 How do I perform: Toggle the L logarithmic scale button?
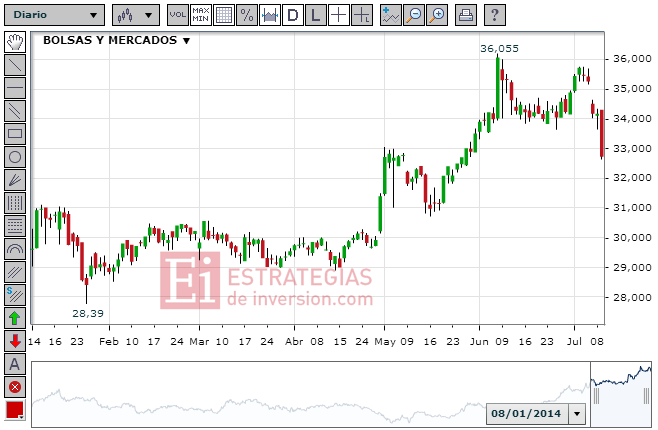click(x=316, y=16)
